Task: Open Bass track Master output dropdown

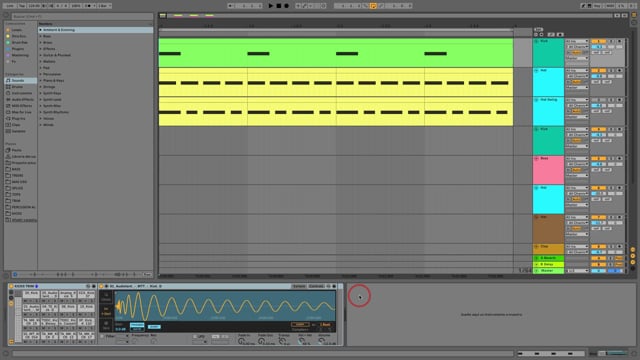Action: (577, 175)
